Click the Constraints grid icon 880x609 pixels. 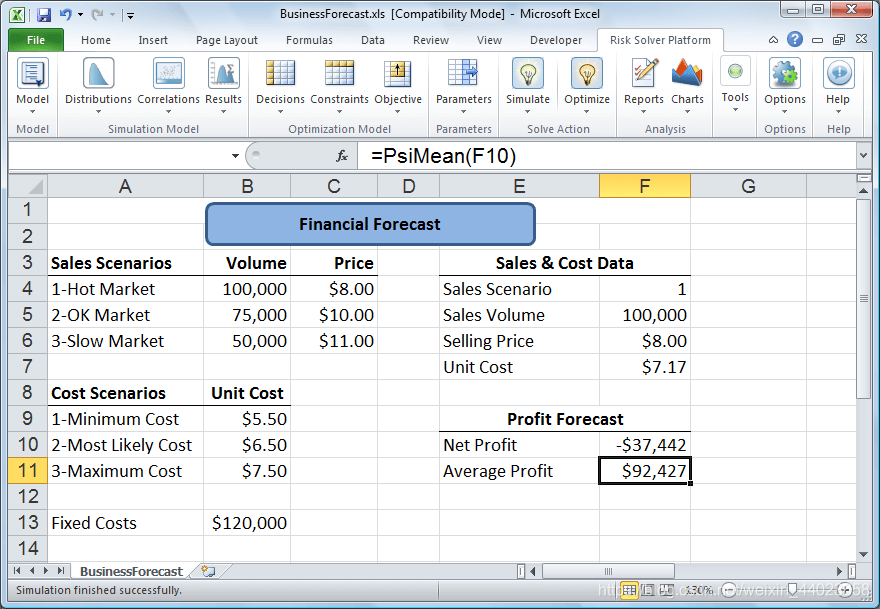[339, 73]
